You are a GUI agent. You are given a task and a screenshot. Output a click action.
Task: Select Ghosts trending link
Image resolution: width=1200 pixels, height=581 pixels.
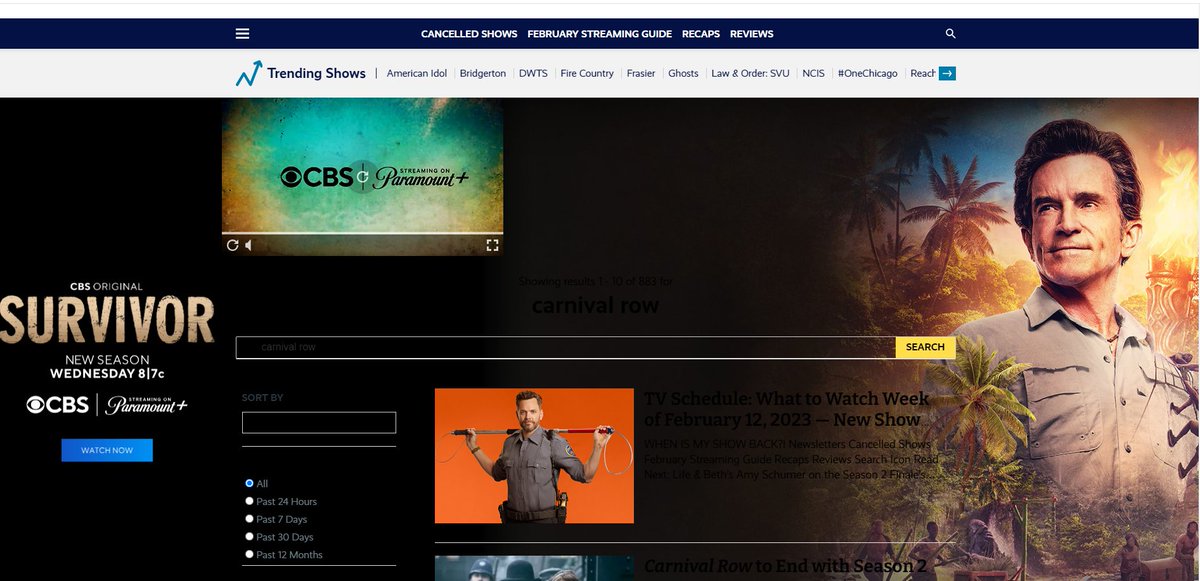pos(683,73)
